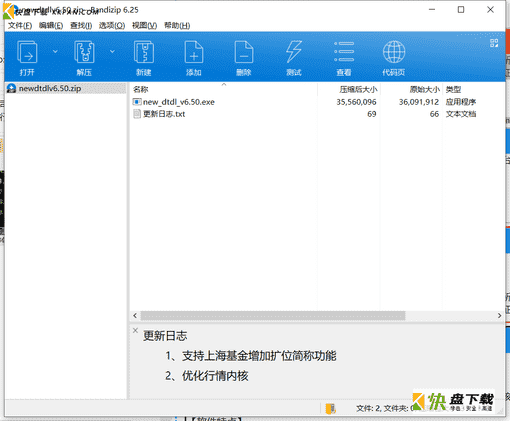Click the 35,560,096 compressed size cell

[356, 102]
